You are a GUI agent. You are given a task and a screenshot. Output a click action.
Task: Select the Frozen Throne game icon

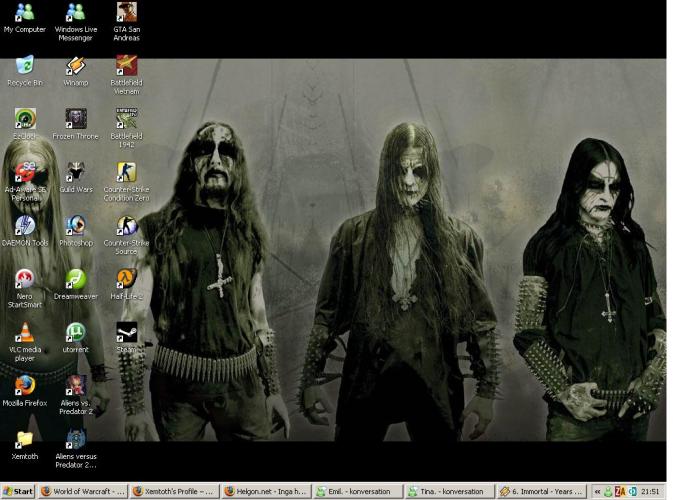pyautogui.click(x=76, y=119)
